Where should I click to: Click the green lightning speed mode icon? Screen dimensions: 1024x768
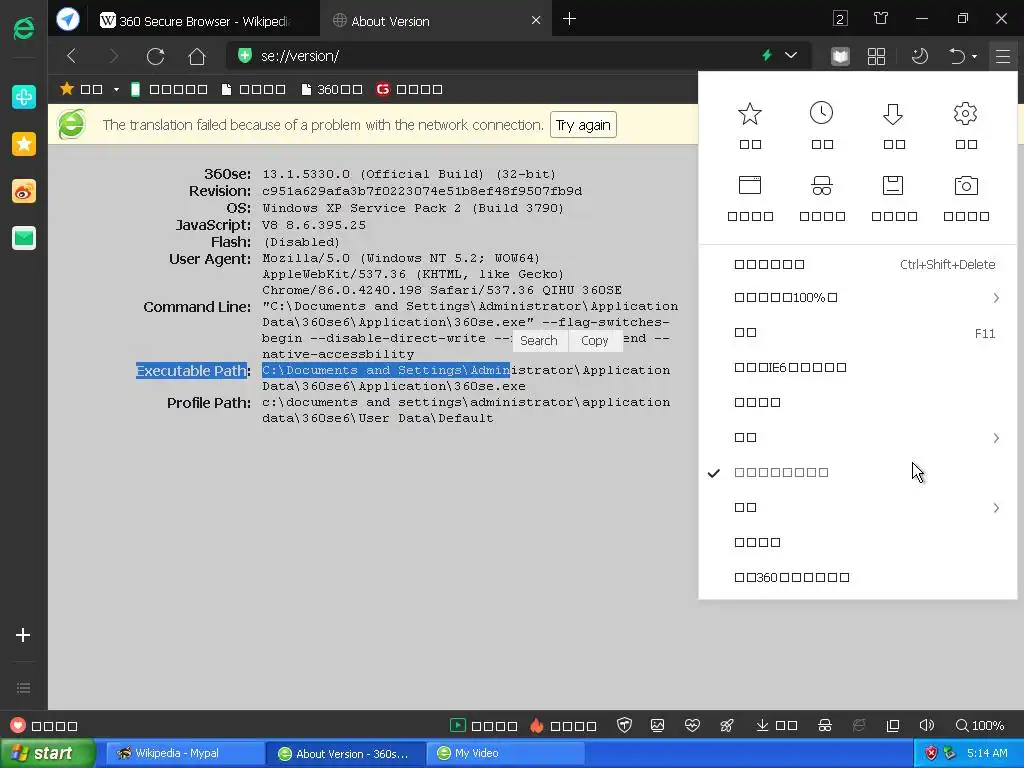pyautogui.click(x=767, y=56)
